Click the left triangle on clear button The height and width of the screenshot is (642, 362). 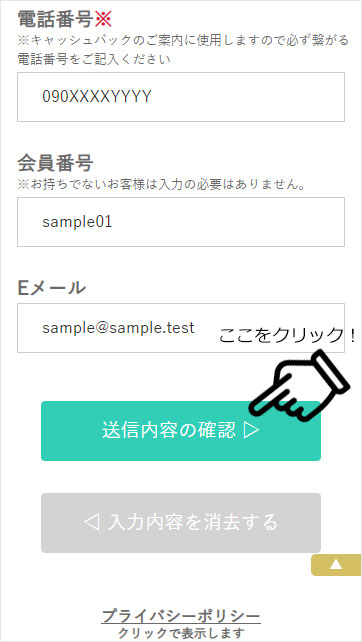coord(91,523)
